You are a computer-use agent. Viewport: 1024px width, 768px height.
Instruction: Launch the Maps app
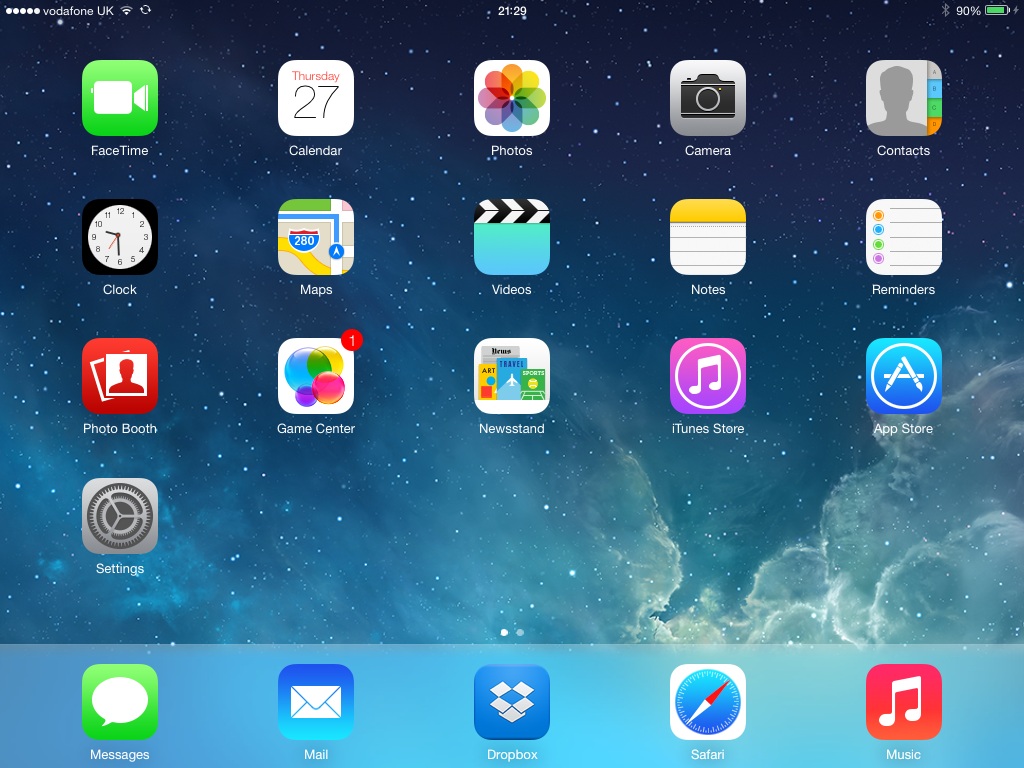(x=315, y=237)
